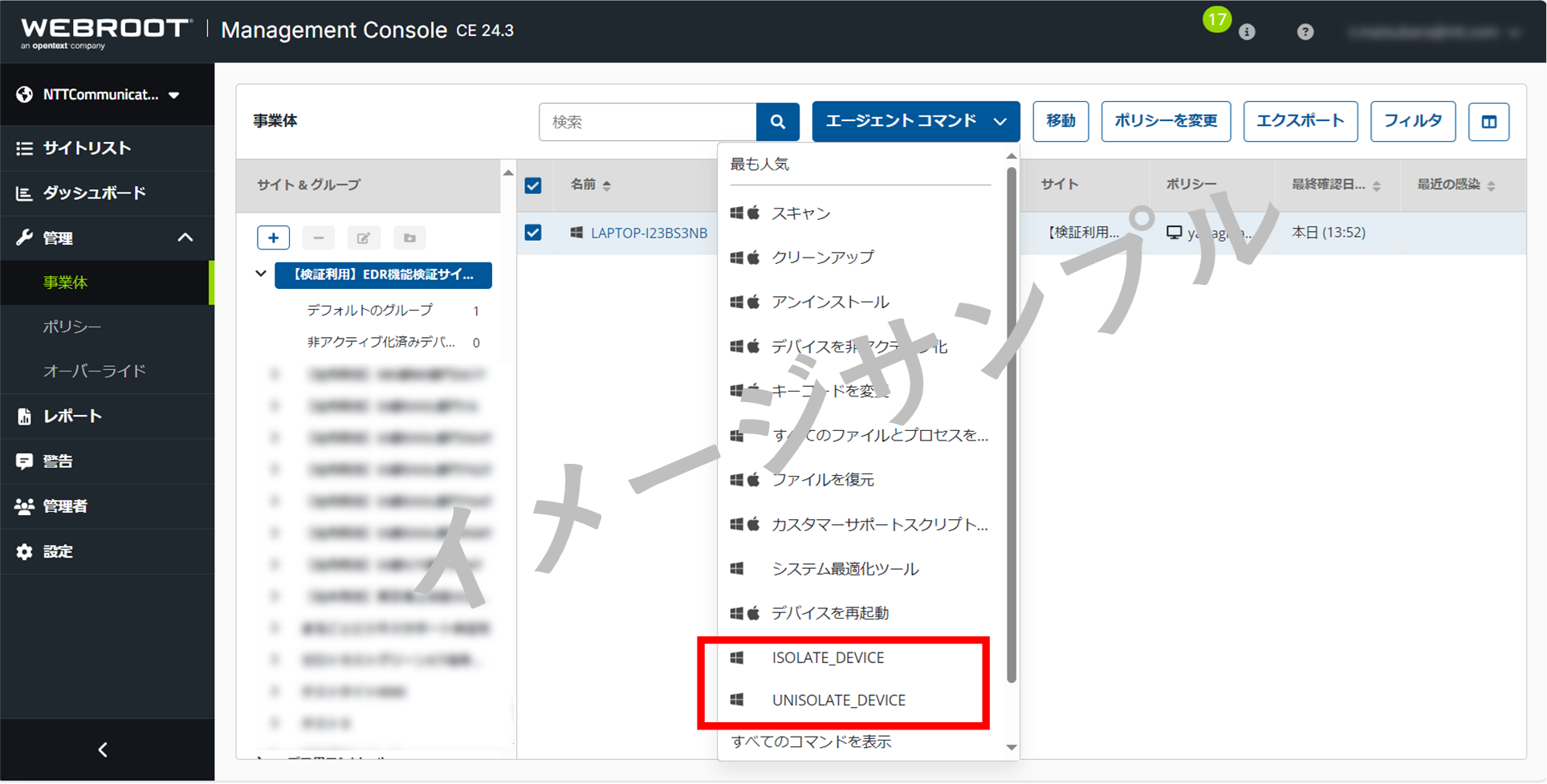Click the ポリシーを変更 button

1165,121
